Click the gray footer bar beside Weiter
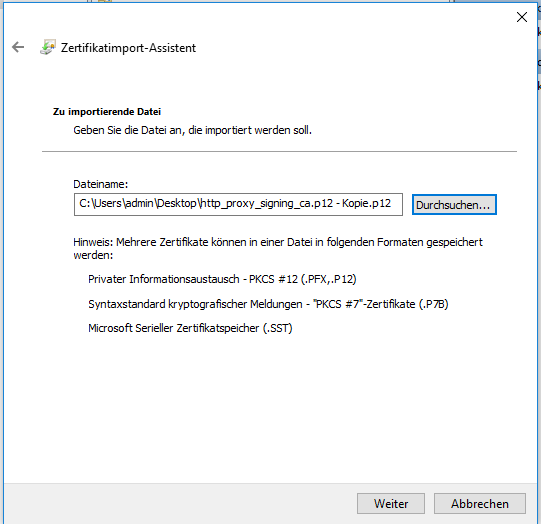 (179, 504)
